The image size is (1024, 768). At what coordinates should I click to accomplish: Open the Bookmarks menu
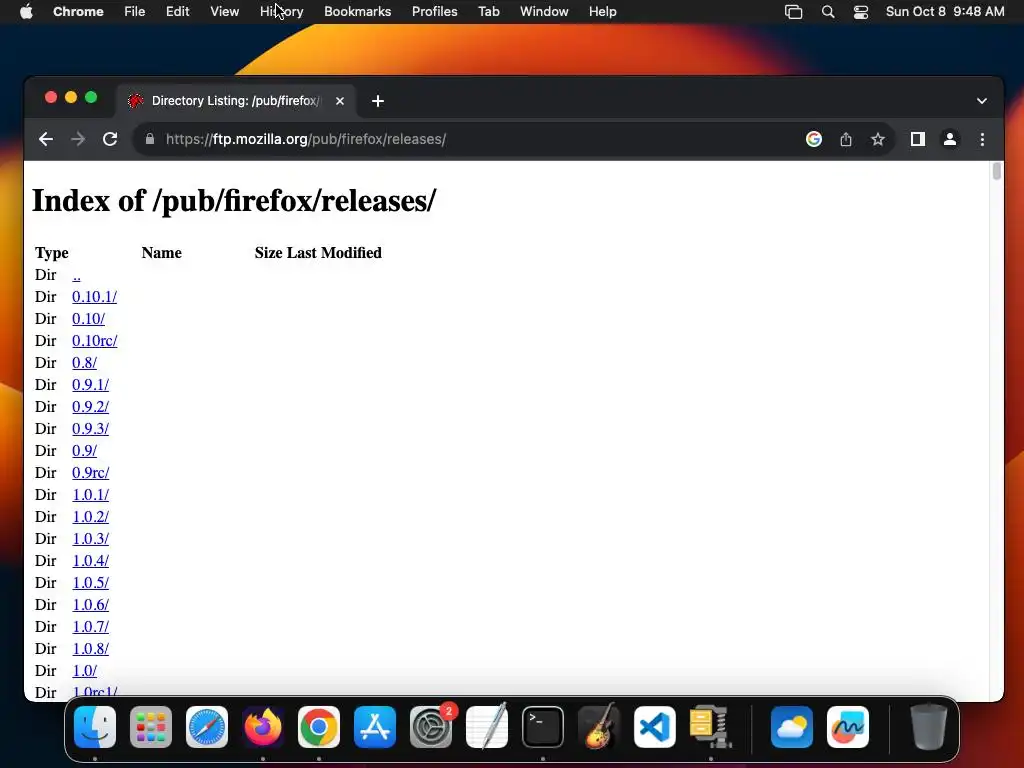357,12
